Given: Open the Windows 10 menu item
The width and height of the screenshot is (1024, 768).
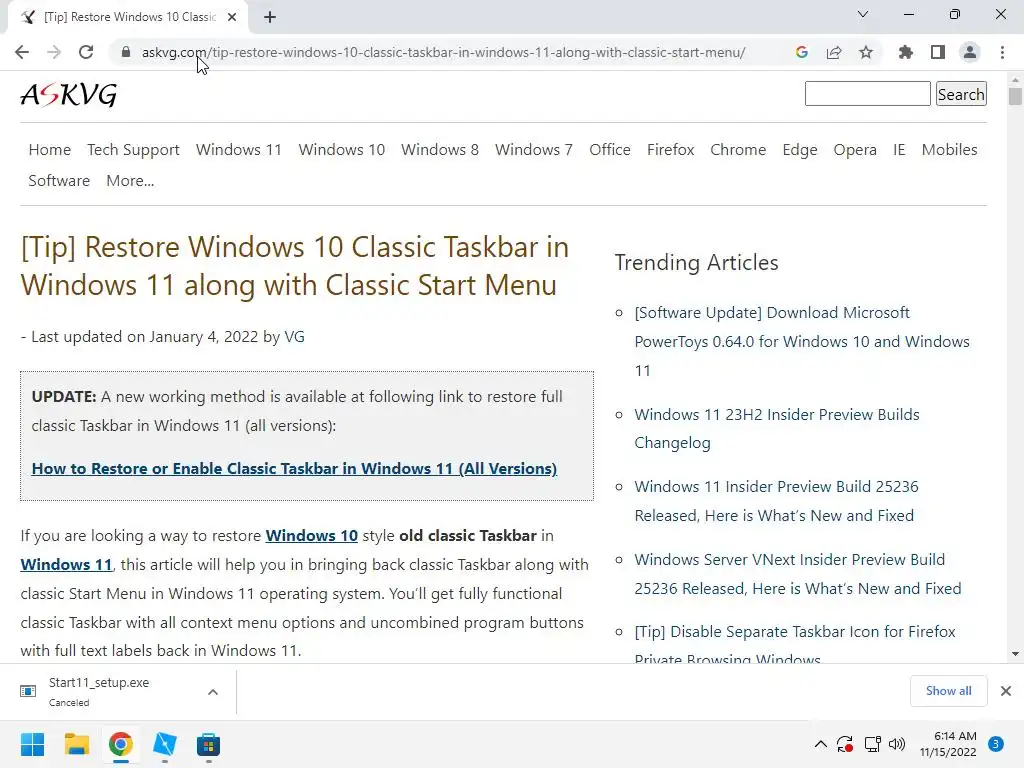Looking at the screenshot, I should pos(342,150).
